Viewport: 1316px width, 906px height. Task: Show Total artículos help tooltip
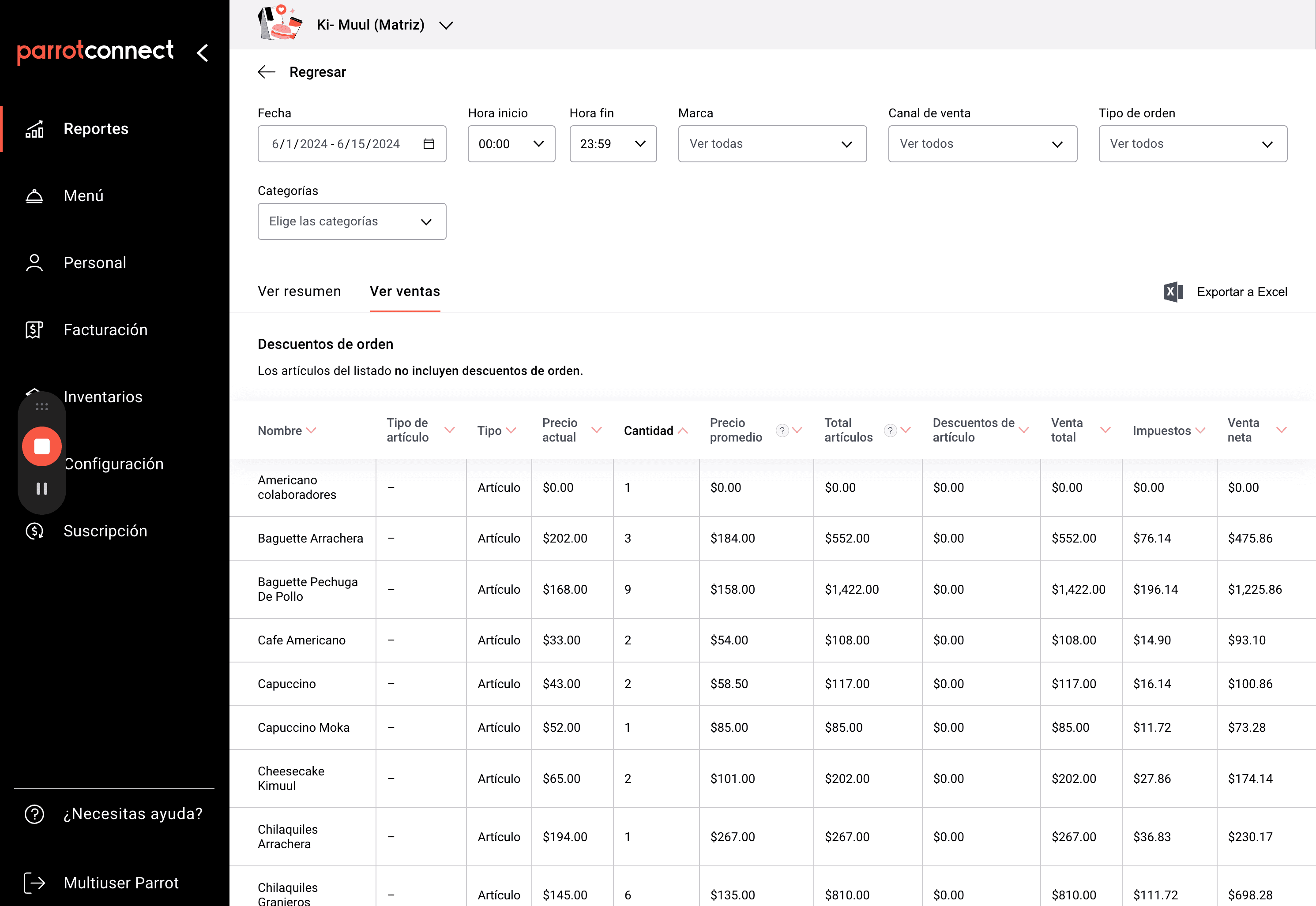pos(890,431)
